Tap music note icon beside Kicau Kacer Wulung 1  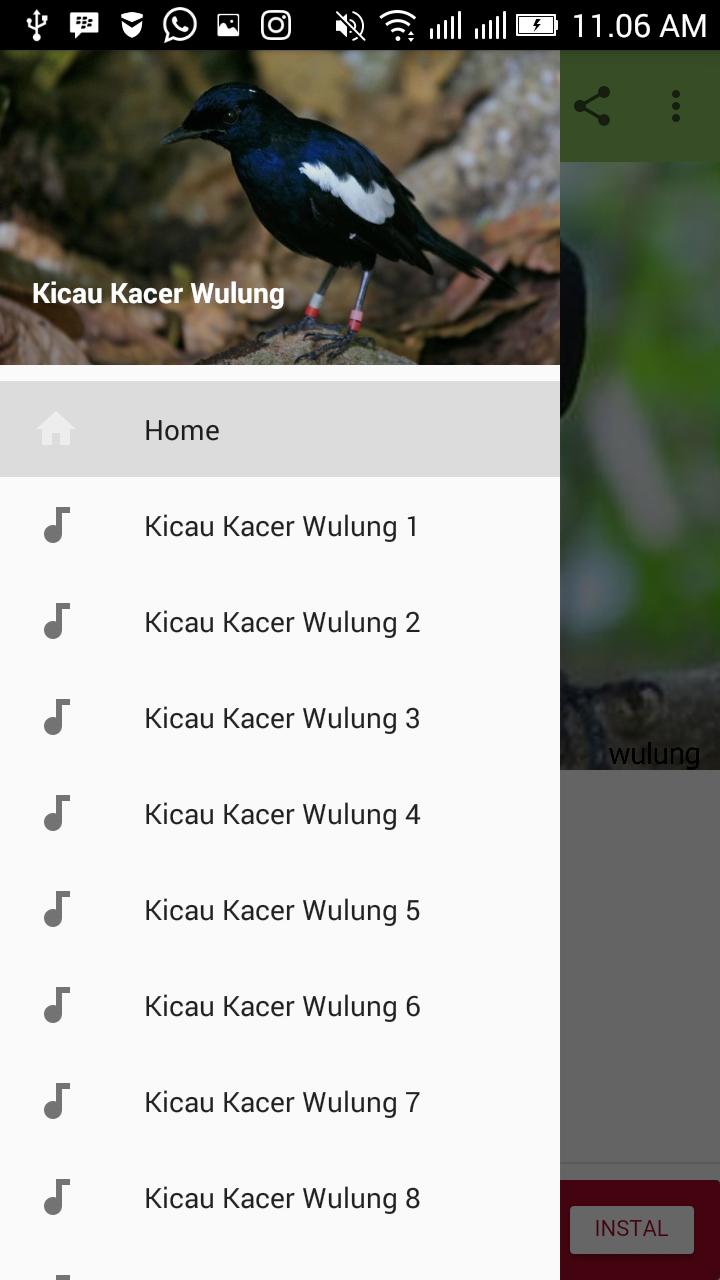tap(57, 525)
